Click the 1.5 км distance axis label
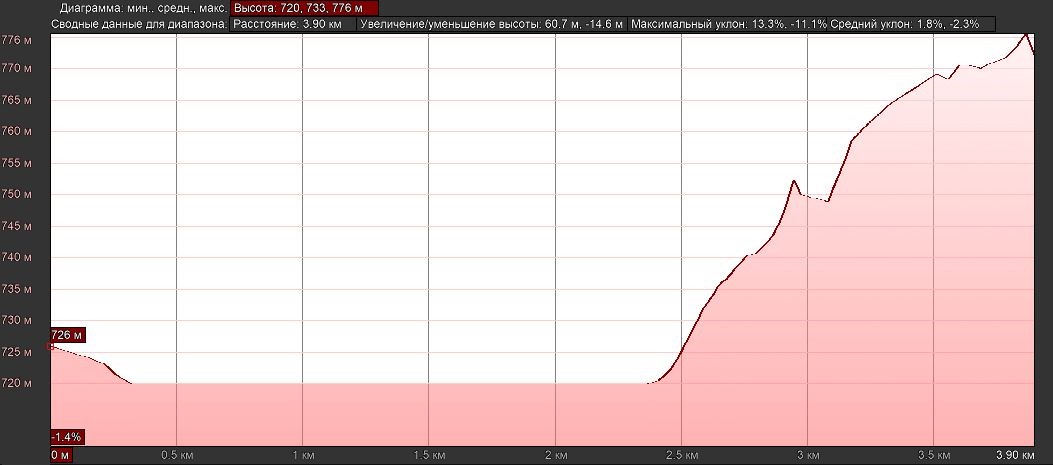This screenshot has height=465, width=1053. click(428, 455)
